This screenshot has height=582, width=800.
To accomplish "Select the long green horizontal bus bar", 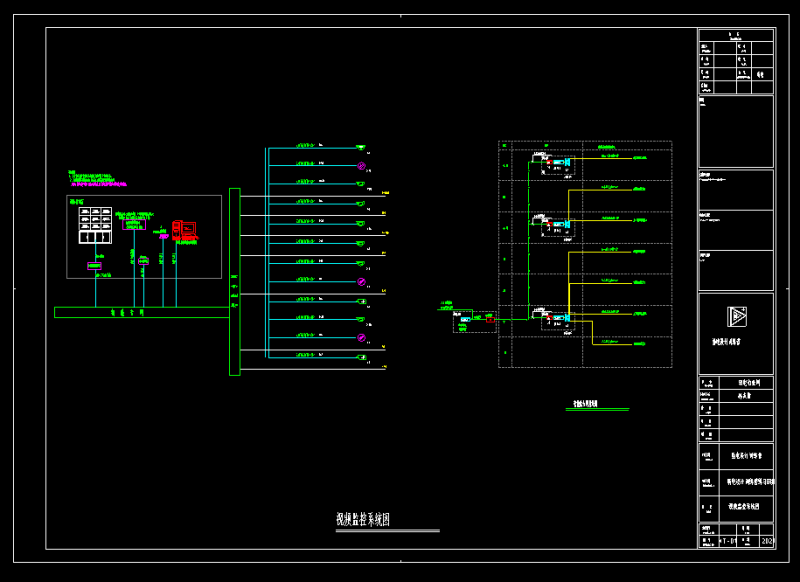I will click(140, 312).
